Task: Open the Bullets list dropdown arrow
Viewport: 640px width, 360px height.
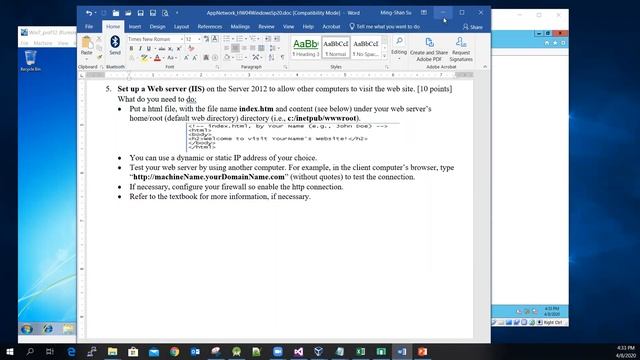Action: click(x=233, y=39)
